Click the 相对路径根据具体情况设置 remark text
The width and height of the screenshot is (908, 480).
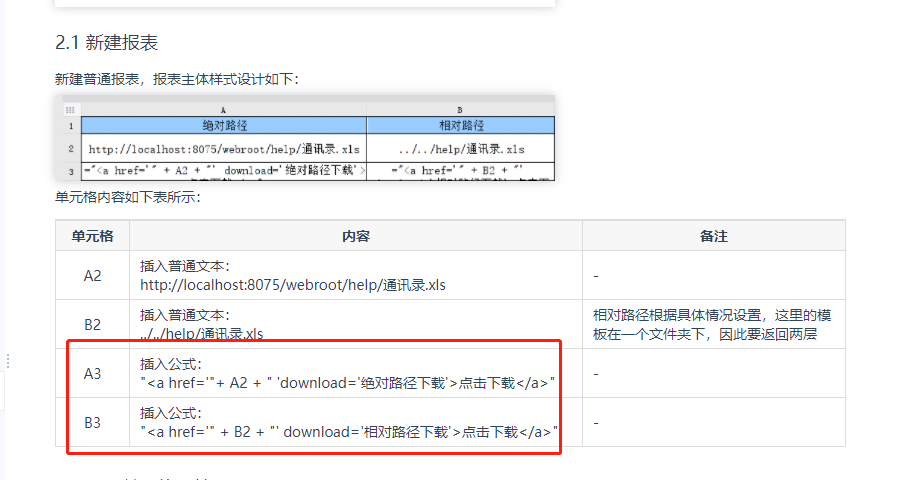pos(712,325)
